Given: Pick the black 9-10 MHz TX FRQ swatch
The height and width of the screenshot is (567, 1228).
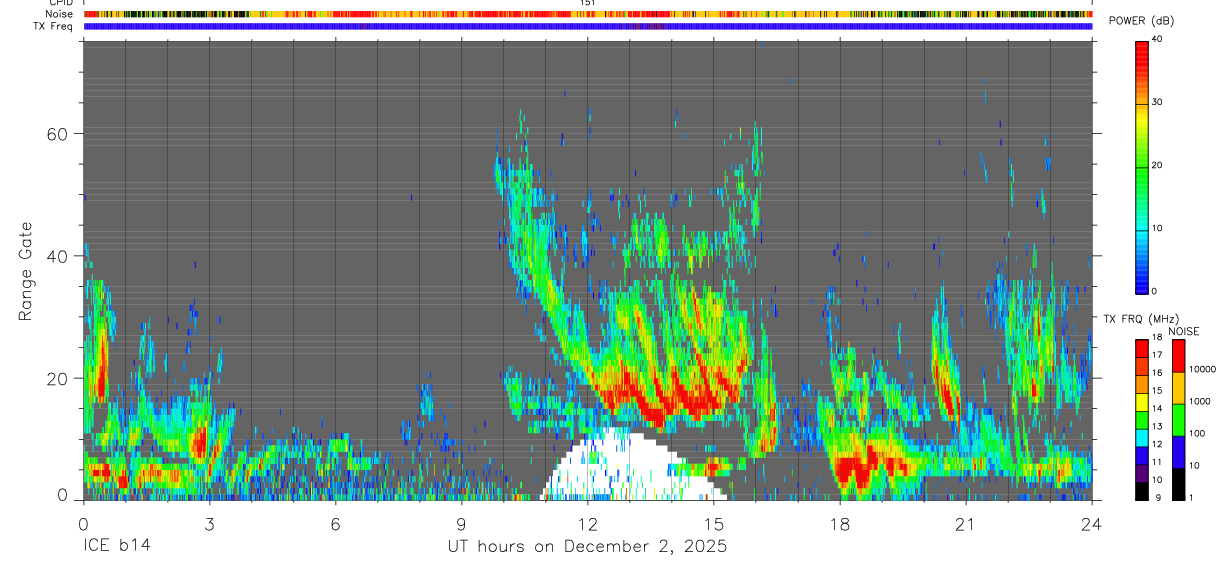Looking at the screenshot, I should 1142,491.
